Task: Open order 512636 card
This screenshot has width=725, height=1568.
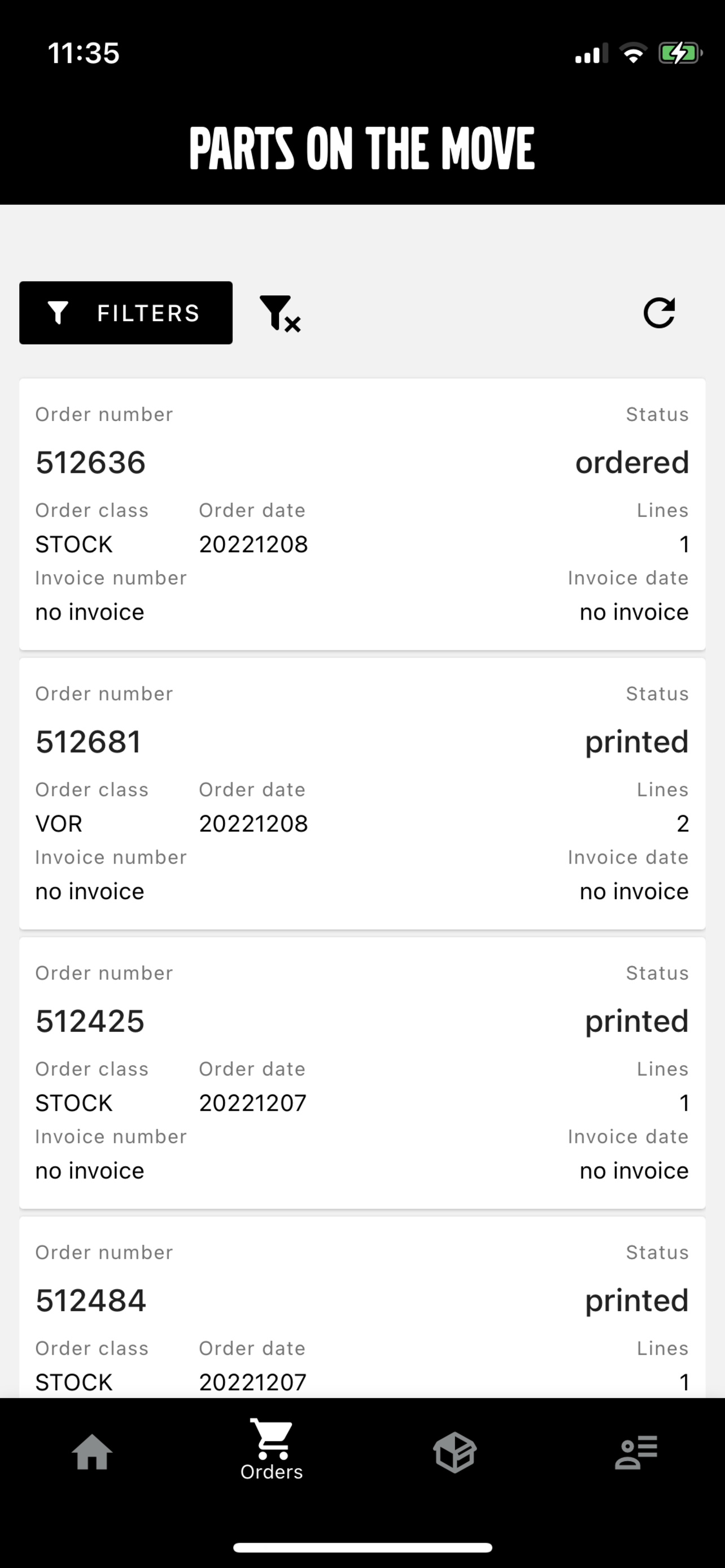Action: 362,514
